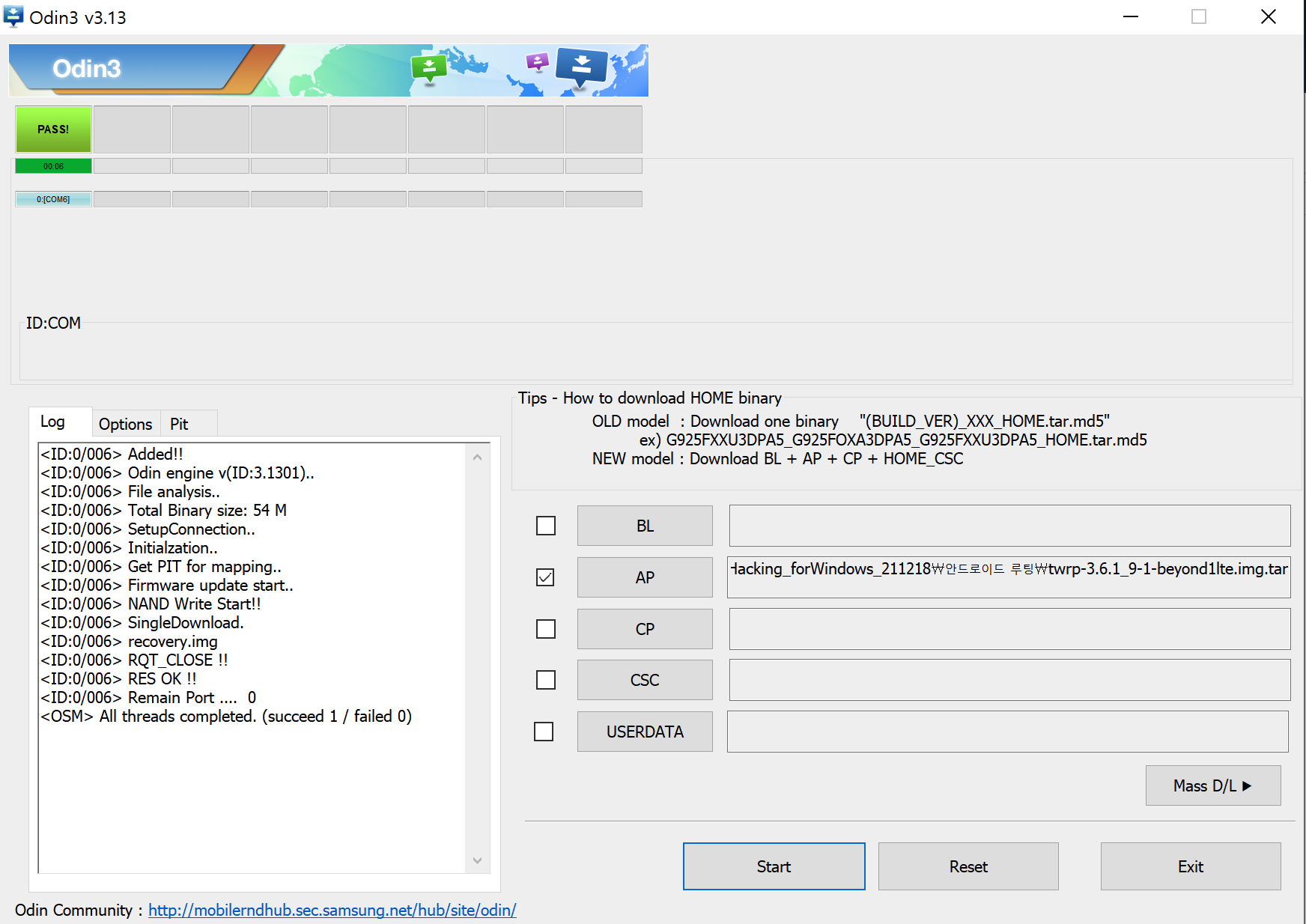Click the Exit button

[x=1191, y=866]
